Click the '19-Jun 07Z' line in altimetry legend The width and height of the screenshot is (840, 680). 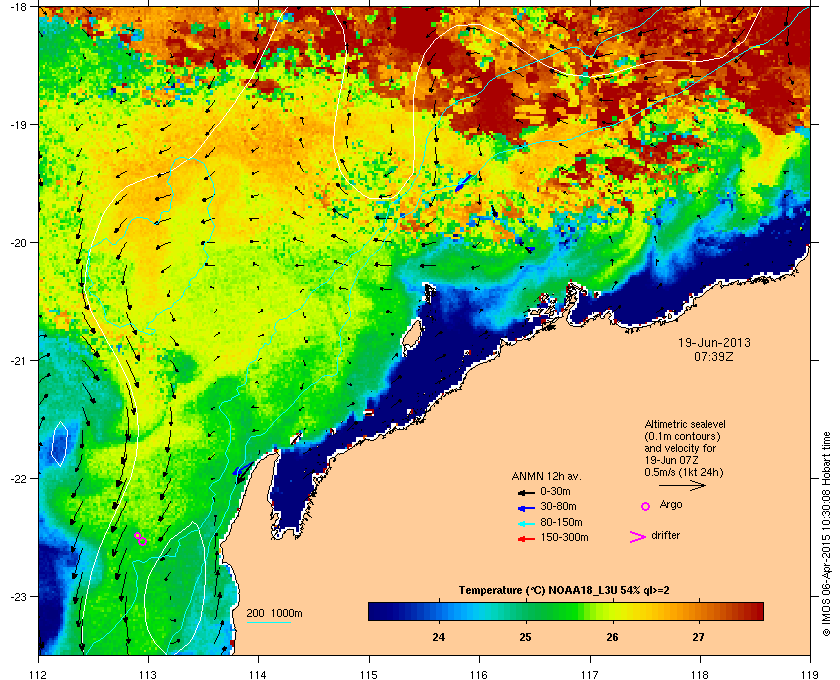point(672,460)
